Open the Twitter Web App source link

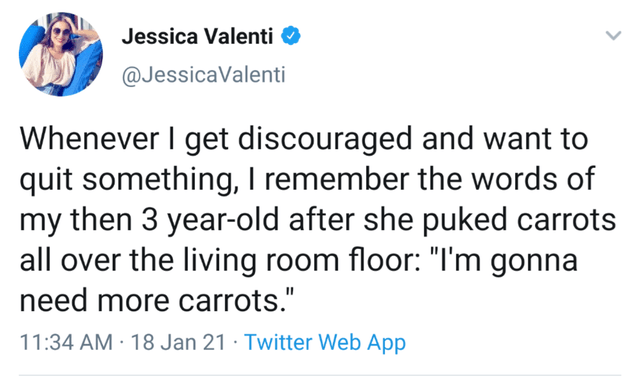tap(325, 342)
